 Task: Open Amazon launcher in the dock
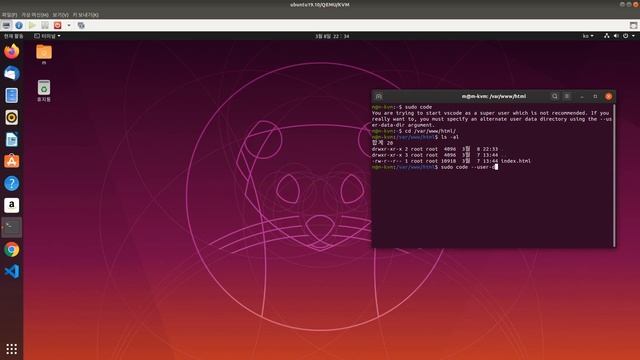[11, 205]
